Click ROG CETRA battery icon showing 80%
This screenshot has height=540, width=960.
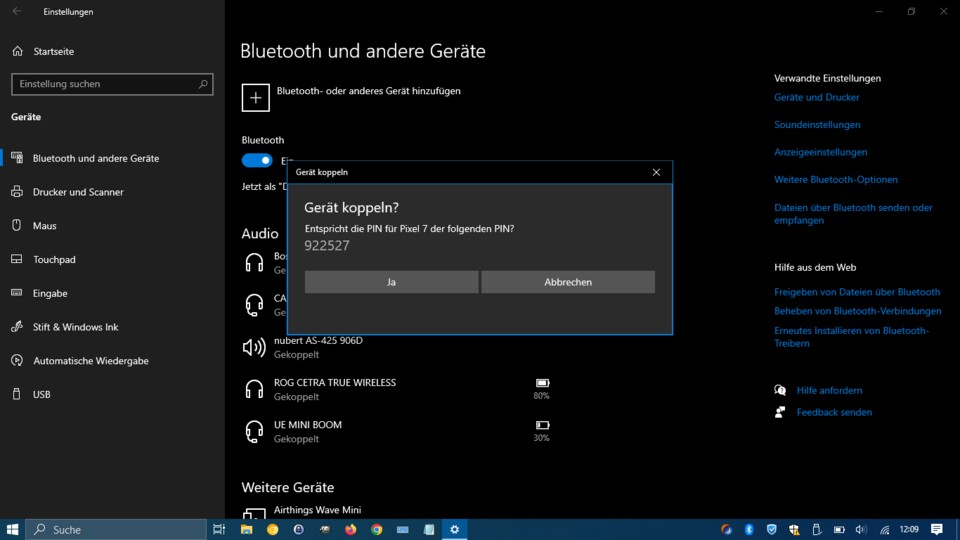[542, 383]
